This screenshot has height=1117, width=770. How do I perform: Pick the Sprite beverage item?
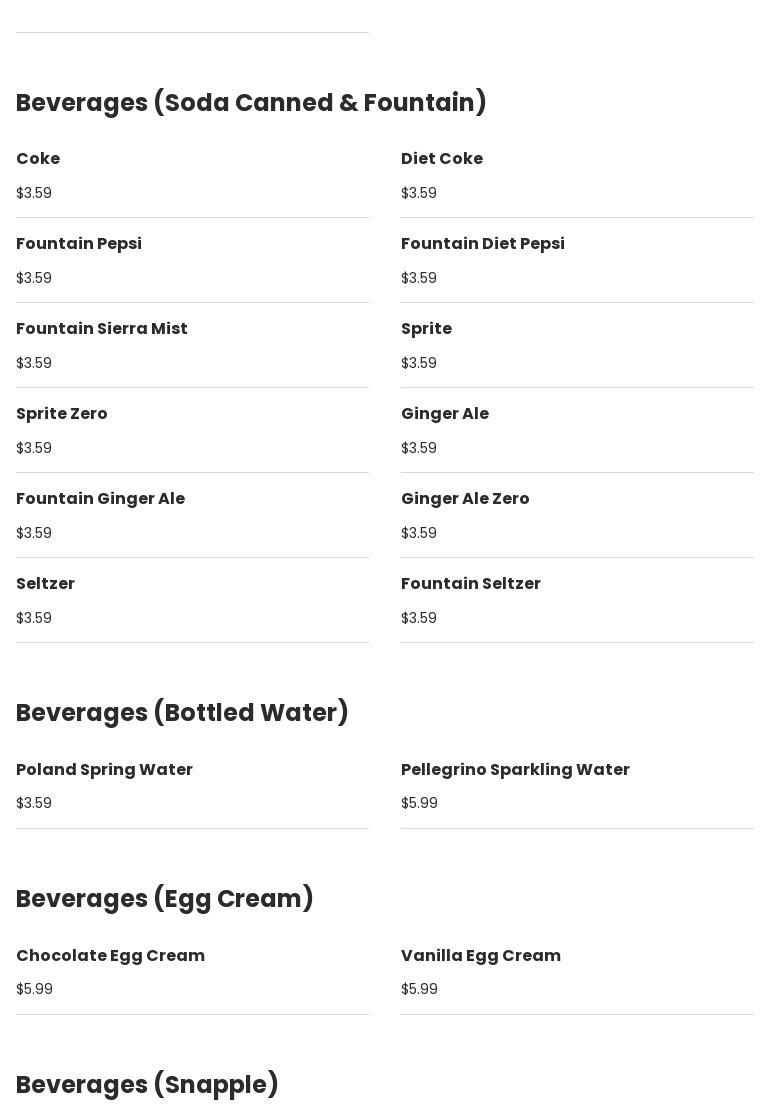tap(426, 329)
